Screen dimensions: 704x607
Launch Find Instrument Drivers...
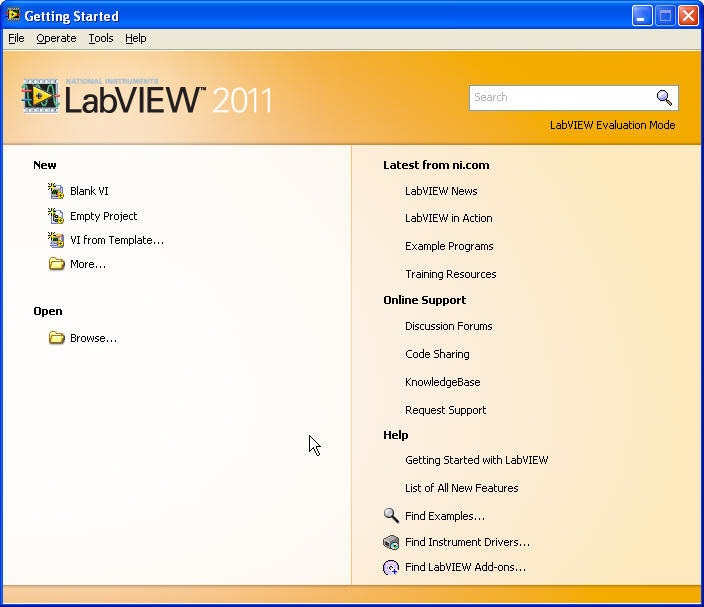pyautogui.click(x=467, y=542)
